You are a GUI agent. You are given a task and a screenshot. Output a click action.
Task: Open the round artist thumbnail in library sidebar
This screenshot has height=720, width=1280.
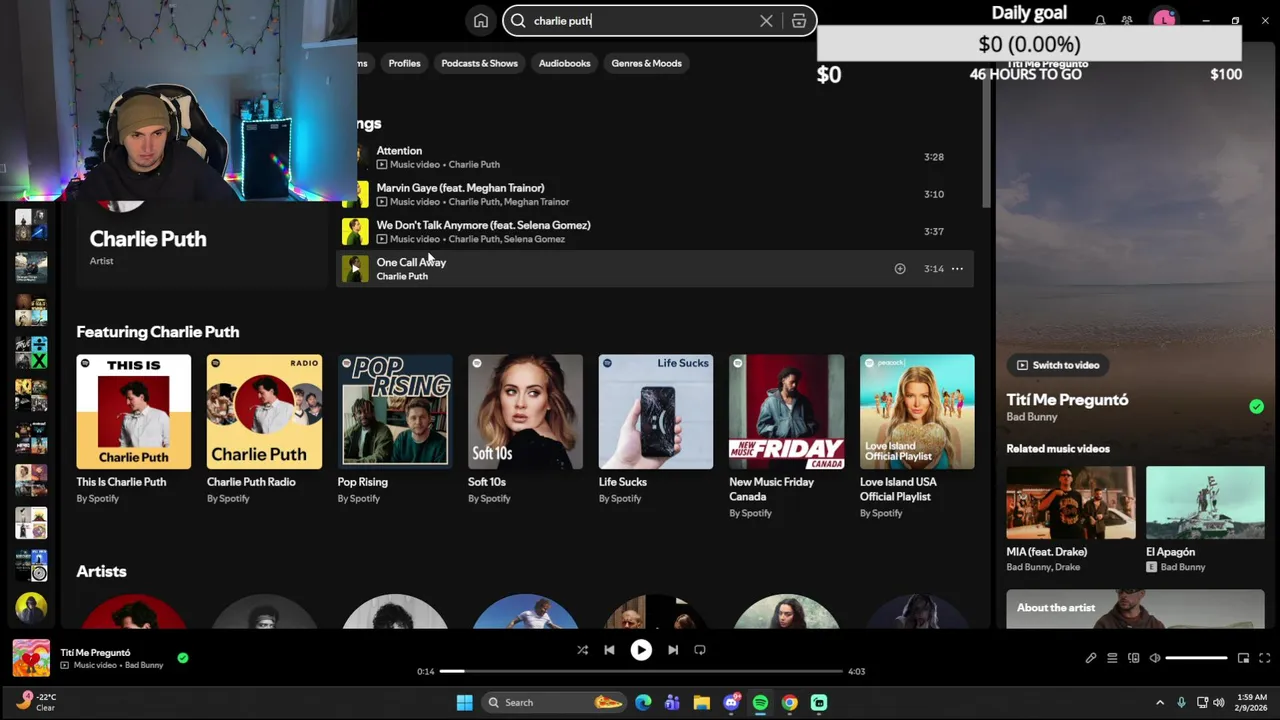pos(31,607)
